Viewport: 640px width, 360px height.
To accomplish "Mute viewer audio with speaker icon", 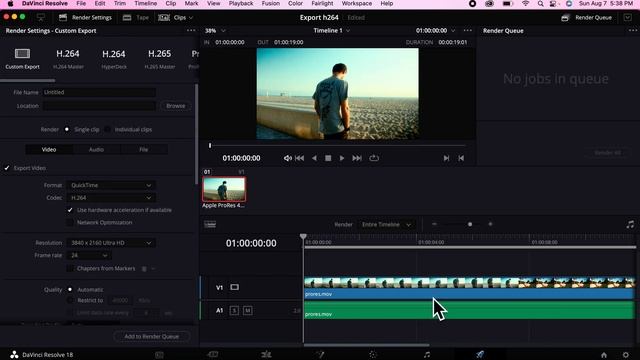I will click(287, 158).
